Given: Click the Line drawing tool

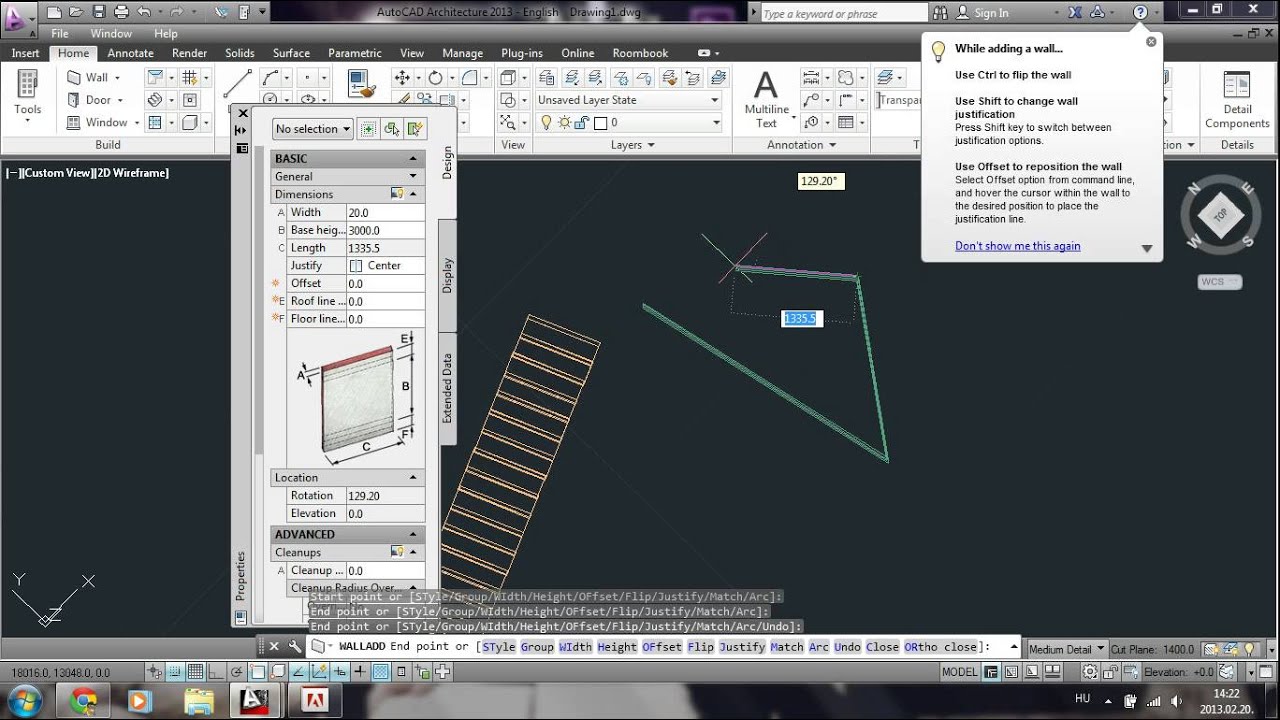Looking at the screenshot, I should pos(237,83).
